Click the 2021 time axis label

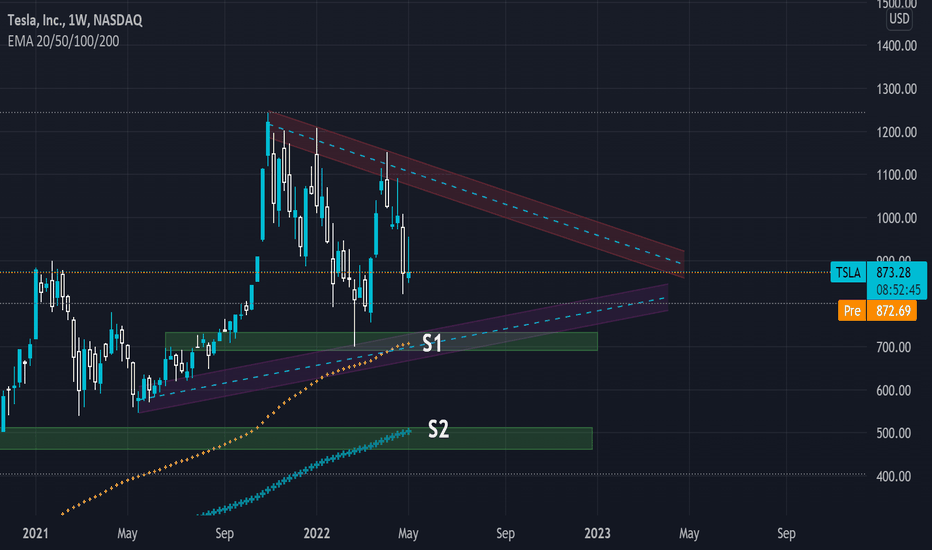click(x=35, y=533)
